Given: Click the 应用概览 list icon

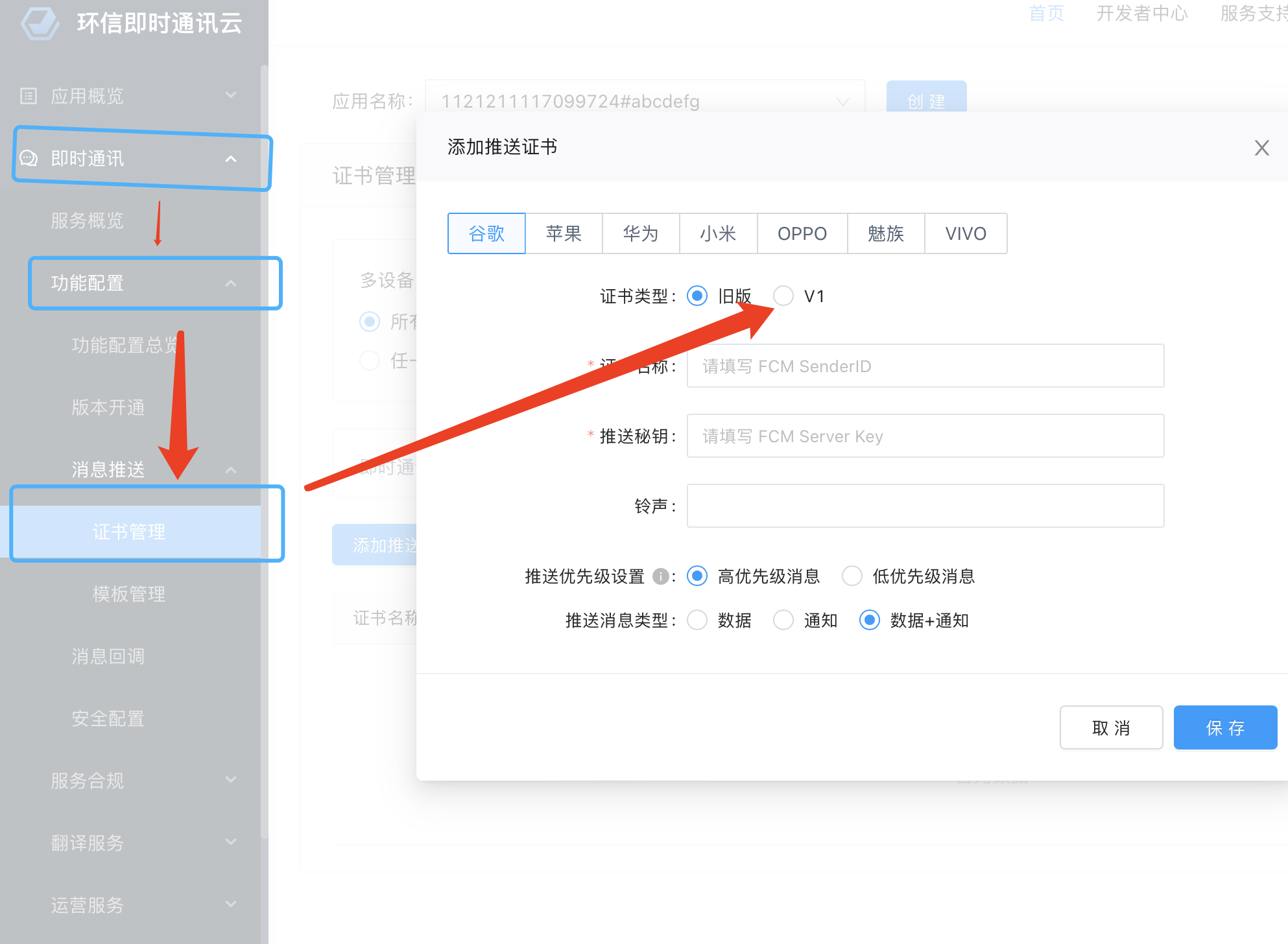Looking at the screenshot, I should point(29,96).
